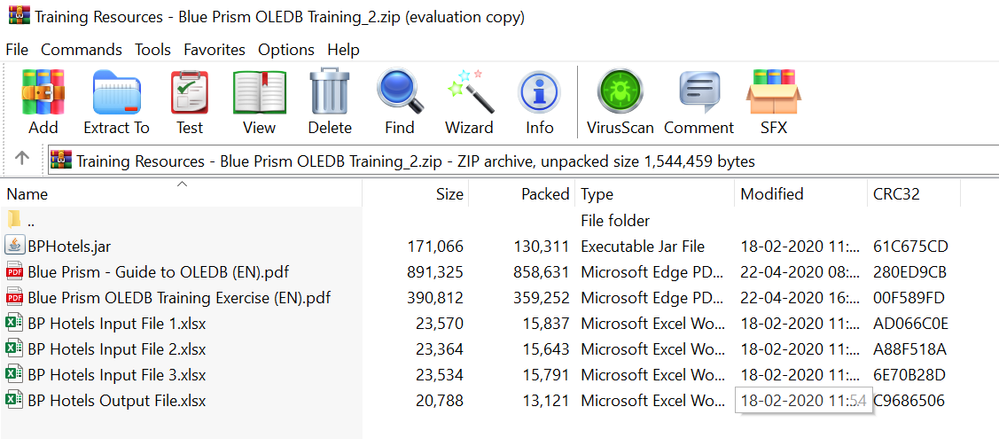Click CRC32 value 00F589FD
Screen dimensions: 999x439
(x=909, y=298)
